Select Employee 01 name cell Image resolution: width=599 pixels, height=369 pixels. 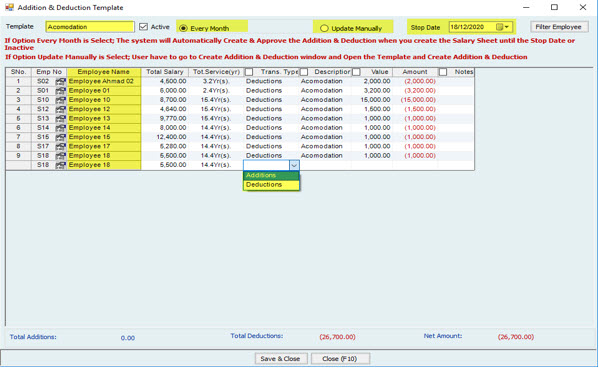(104, 91)
